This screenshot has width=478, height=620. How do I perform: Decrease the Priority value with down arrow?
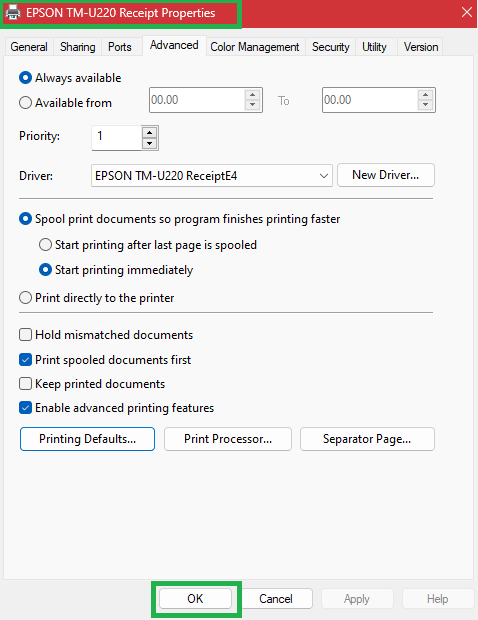point(149,143)
